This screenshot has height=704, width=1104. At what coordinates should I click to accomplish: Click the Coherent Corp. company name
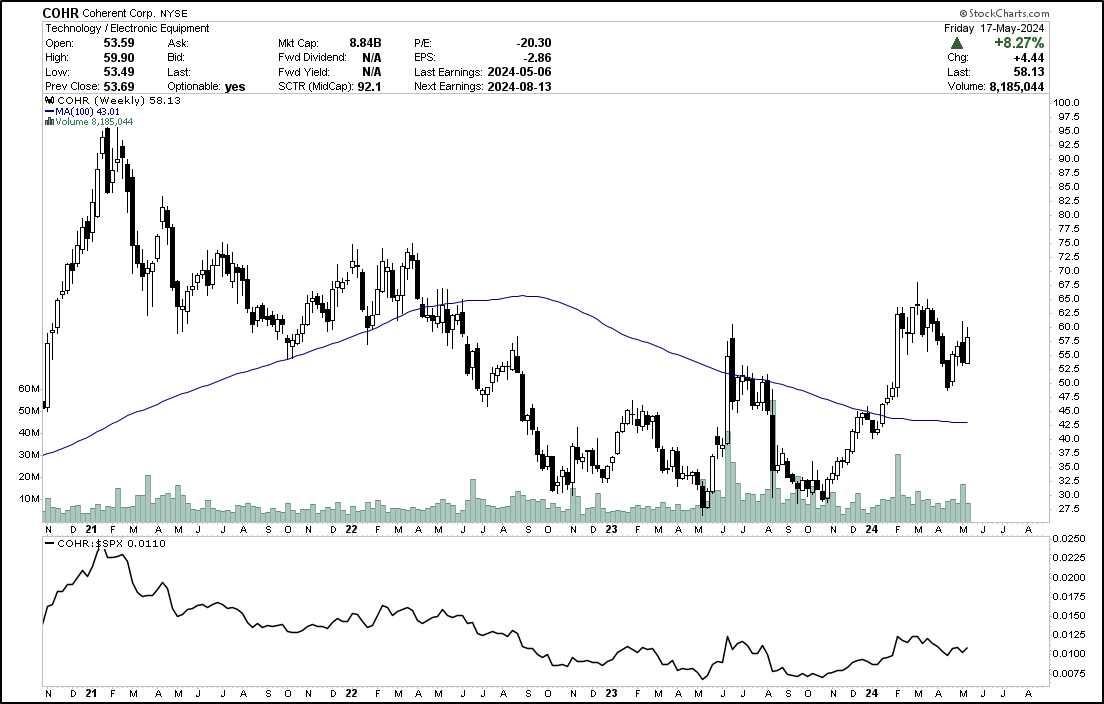[x=117, y=13]
